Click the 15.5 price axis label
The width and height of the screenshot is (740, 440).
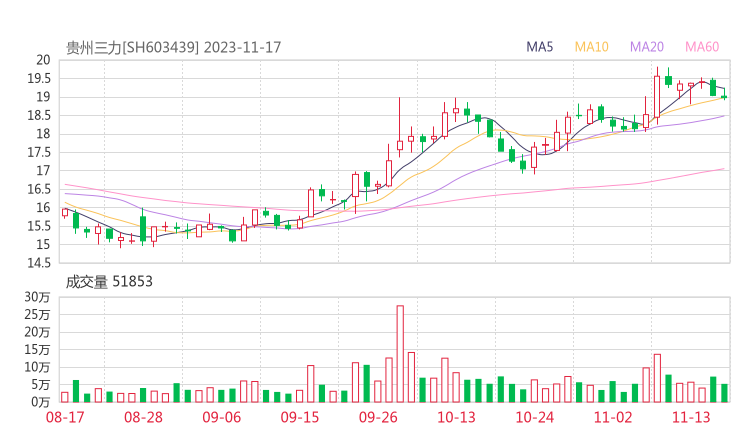click(x=39, y=226)
